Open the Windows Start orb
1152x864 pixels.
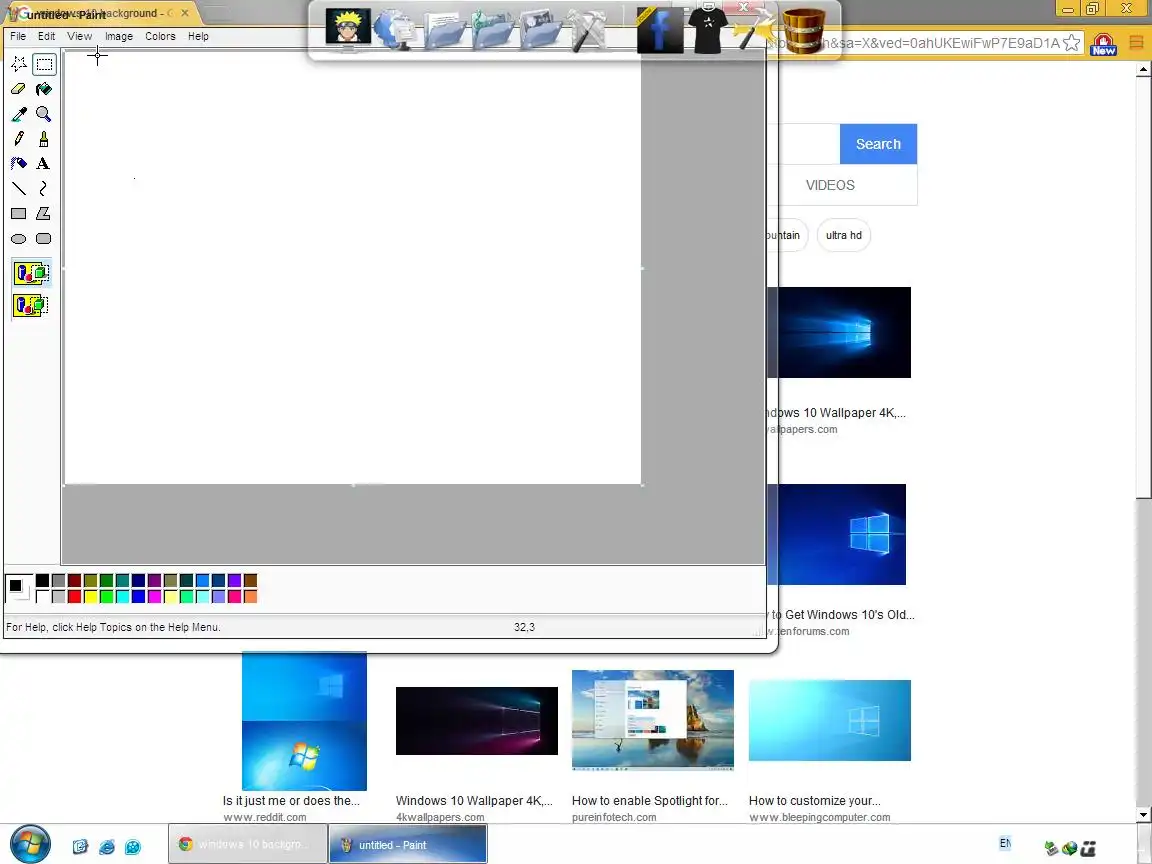(x=30, y=844)
